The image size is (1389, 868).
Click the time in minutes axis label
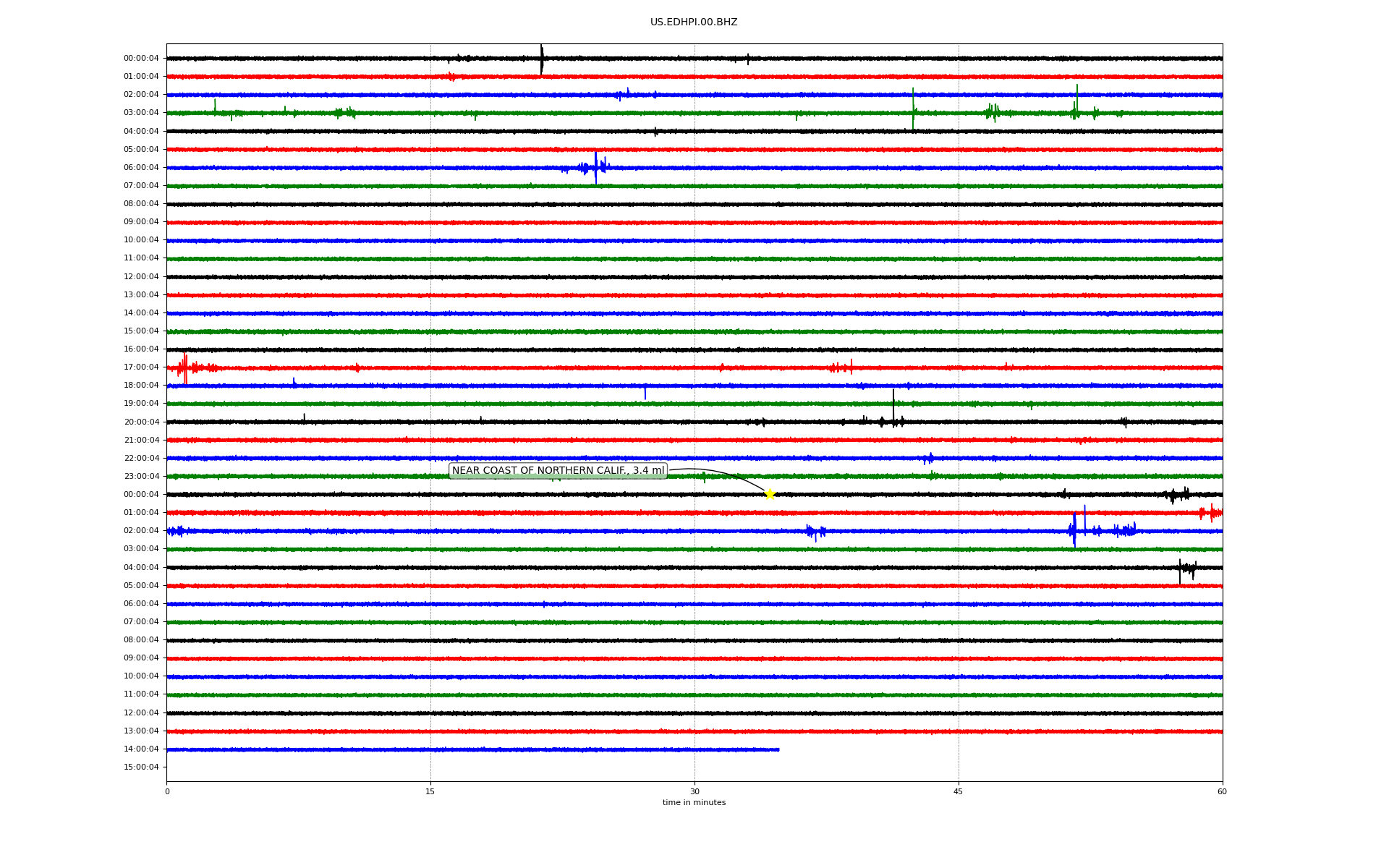tap(694, 803)
